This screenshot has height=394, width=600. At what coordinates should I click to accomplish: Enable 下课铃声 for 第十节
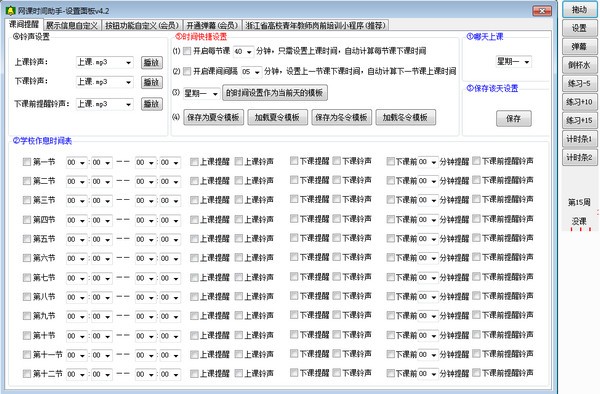[x=337, y=334]
